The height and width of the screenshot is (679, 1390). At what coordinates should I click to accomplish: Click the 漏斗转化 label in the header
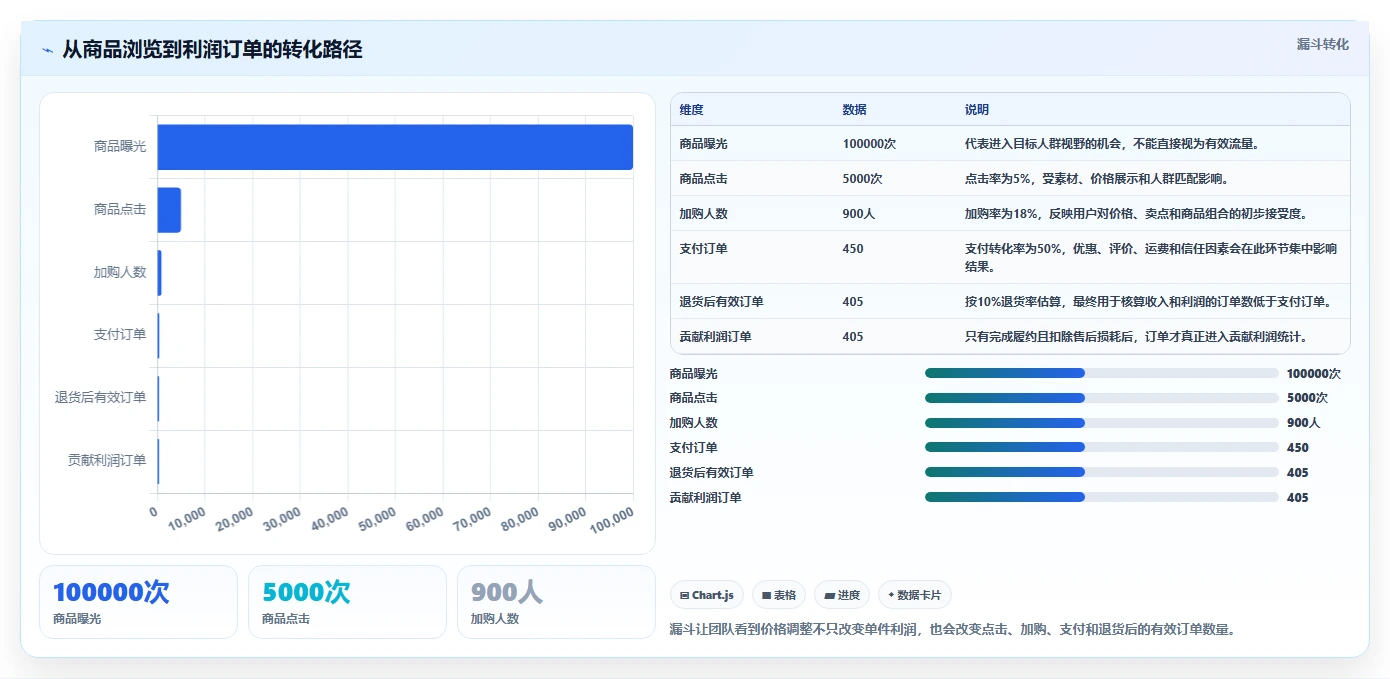[x=1322, y=45]
